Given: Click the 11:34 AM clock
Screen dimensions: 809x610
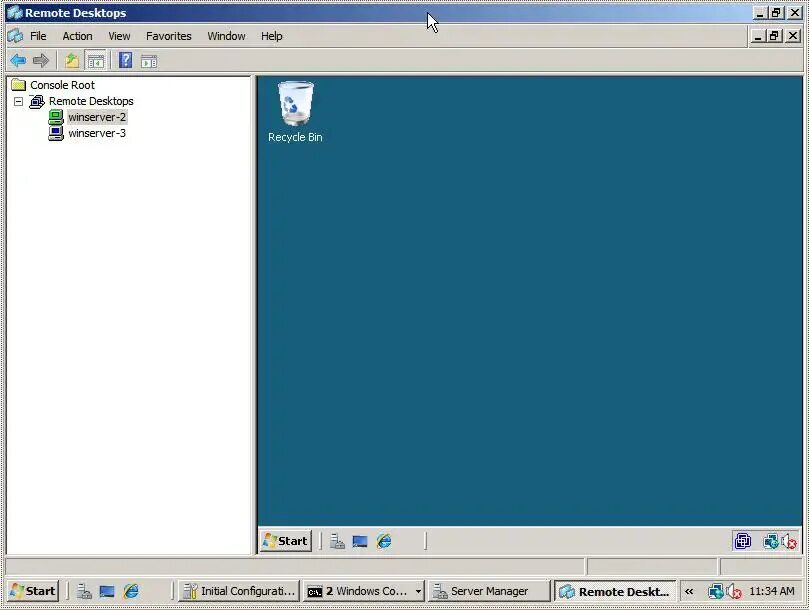Looking at the screenshot, I should (772, 591).
